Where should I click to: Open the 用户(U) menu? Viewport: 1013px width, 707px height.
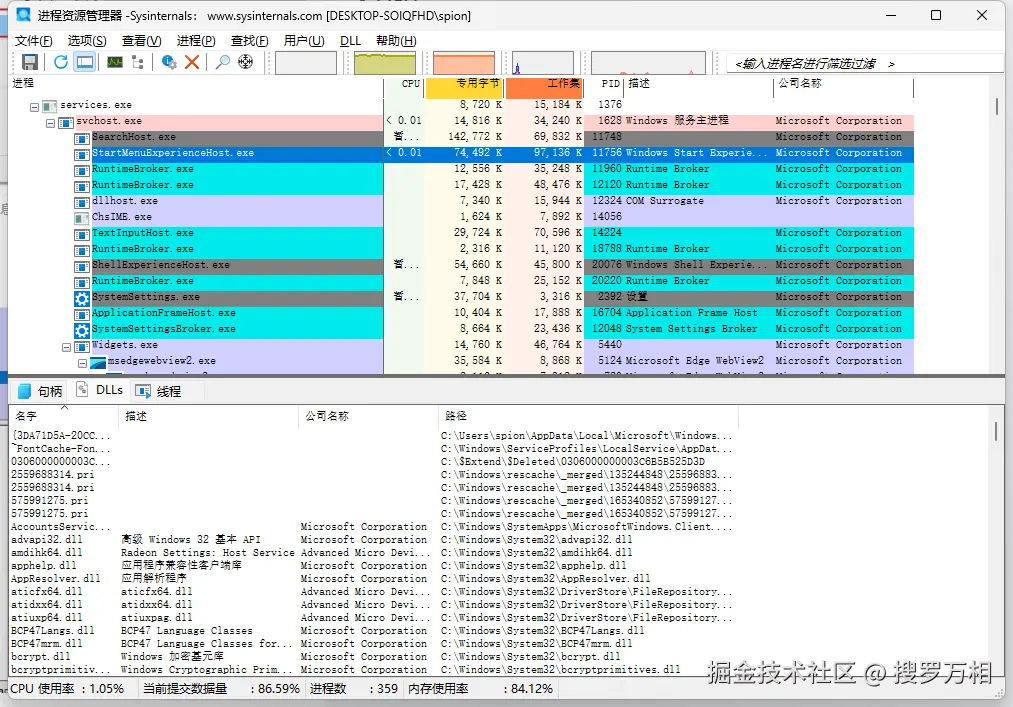point(304,41)
